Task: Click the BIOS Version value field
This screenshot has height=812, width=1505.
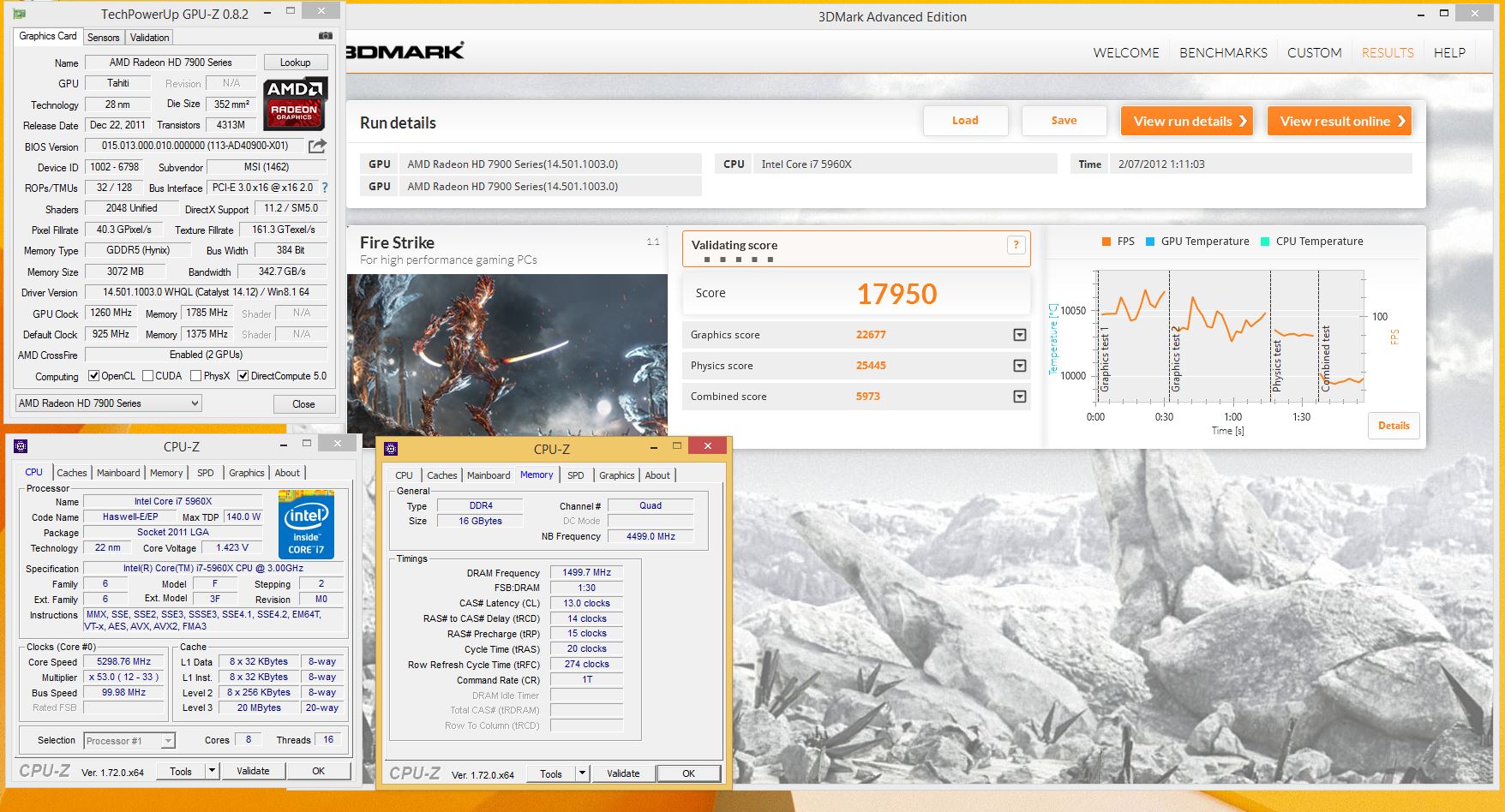Action: (195, 146)
